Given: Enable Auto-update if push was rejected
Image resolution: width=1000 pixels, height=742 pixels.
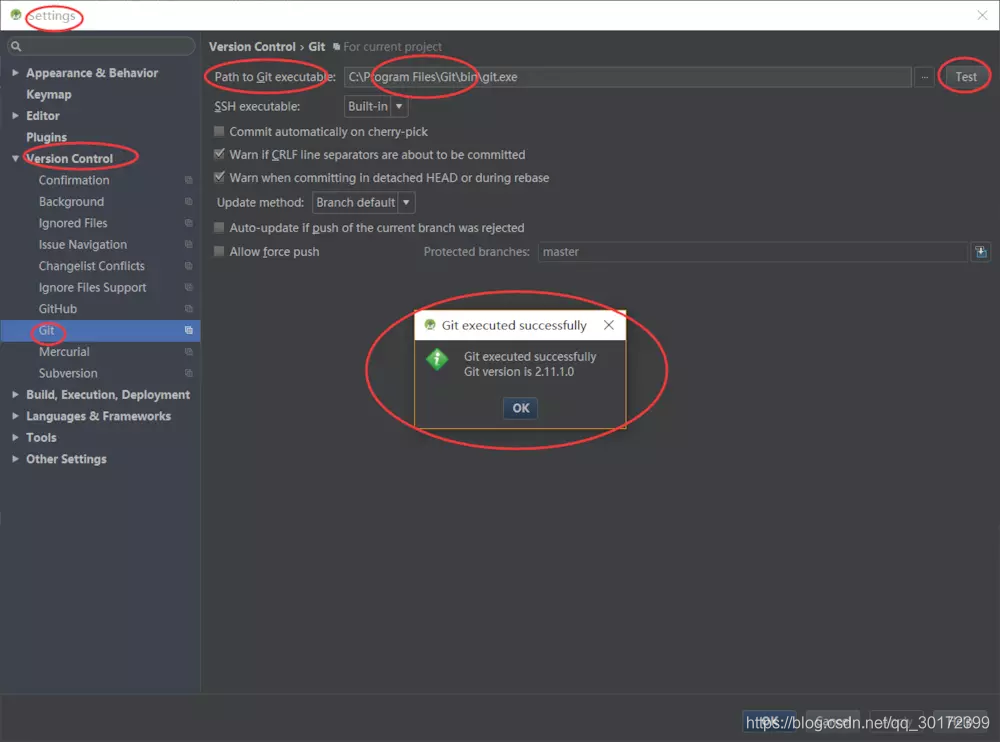Looking at the screenshot, I should 219,228.
